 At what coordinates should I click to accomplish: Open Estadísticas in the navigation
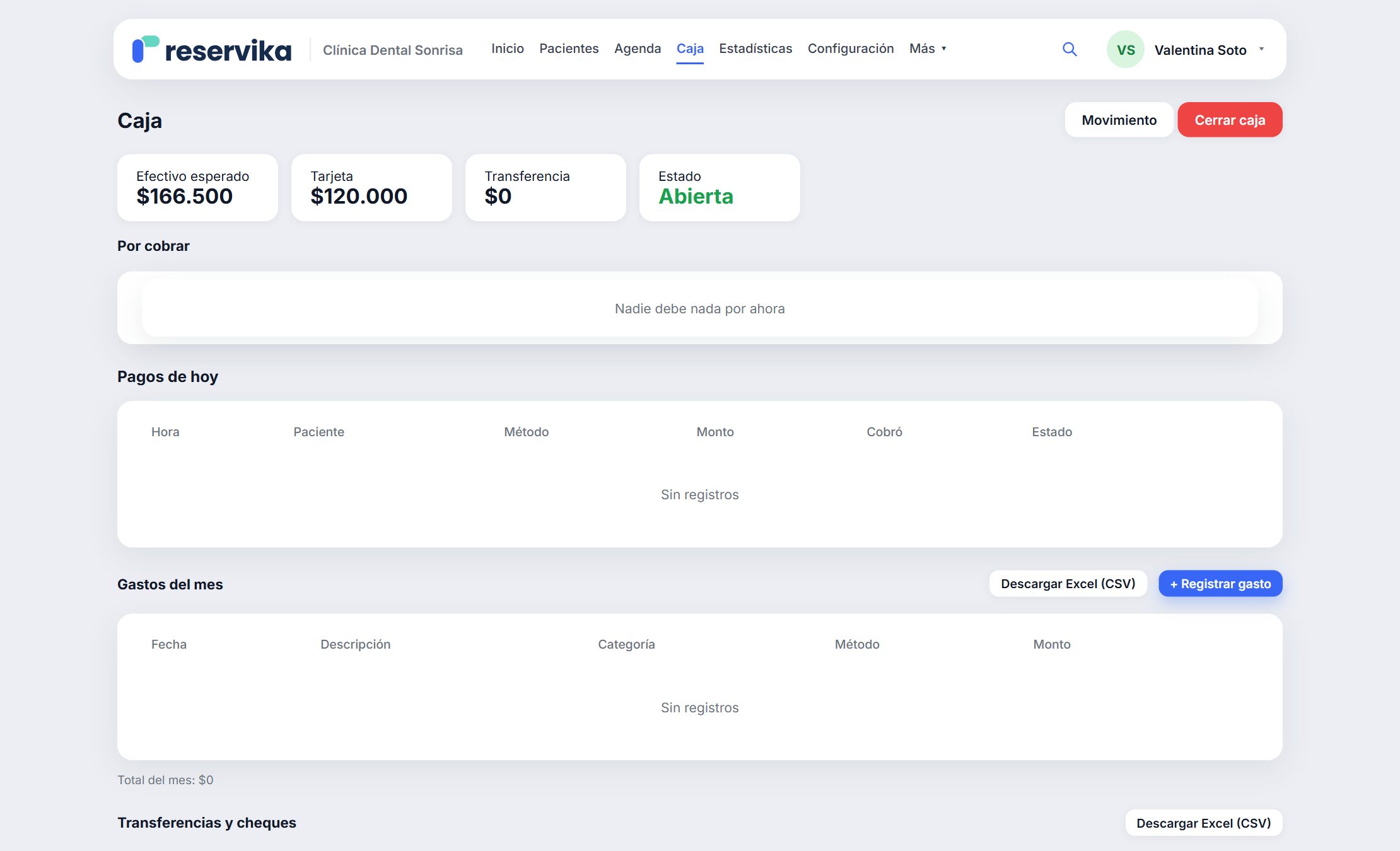pos(755,49)
